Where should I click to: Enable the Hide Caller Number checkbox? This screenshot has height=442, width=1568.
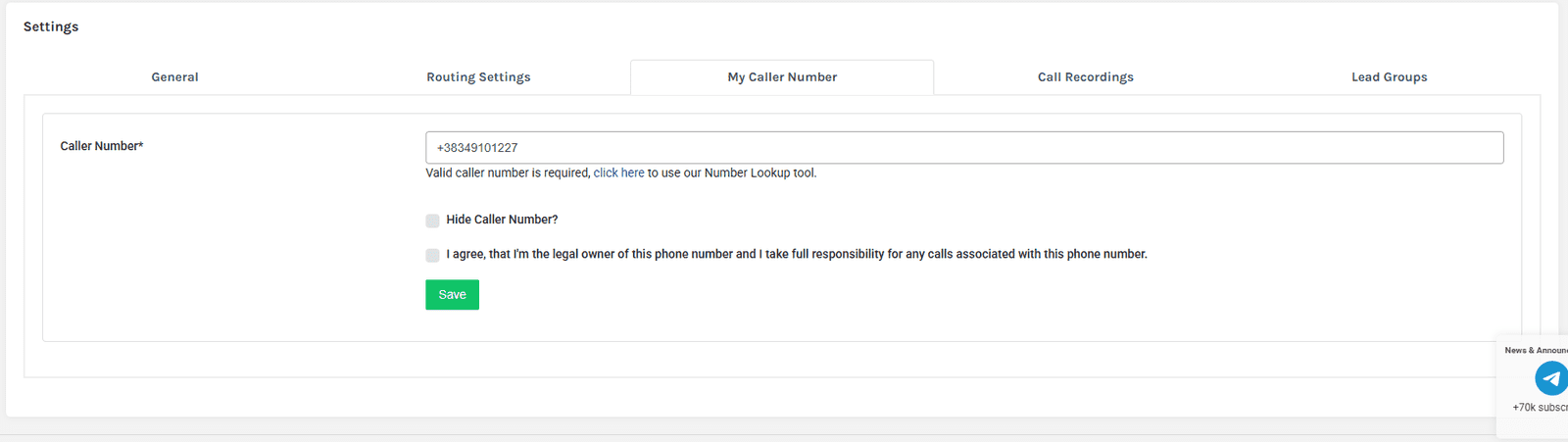click(432, 221)
